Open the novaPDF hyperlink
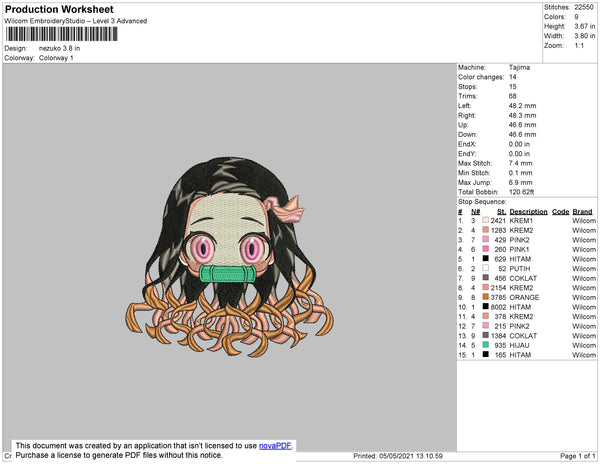The width and height of the screenshot is (600, 464). (x=275, y=446)
